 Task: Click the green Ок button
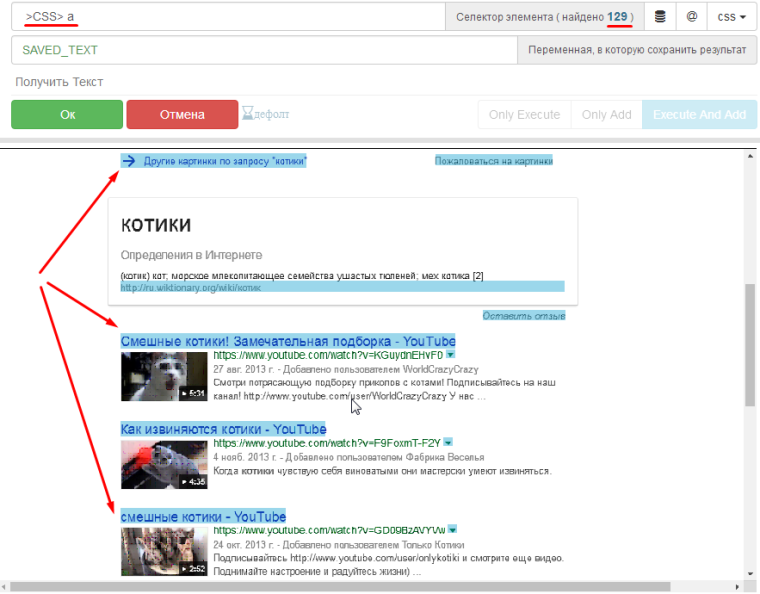67,114
